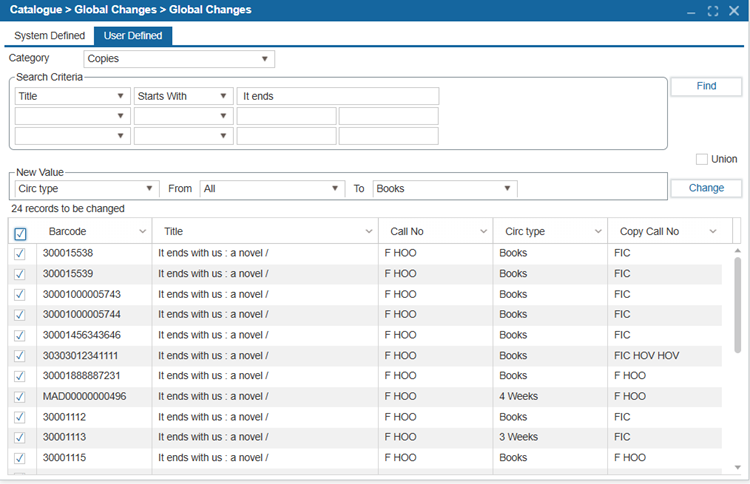This screenshot has width=750, height=484.
Task: Click the results list vertical scrollbar thumb
Action: [738, 305]
